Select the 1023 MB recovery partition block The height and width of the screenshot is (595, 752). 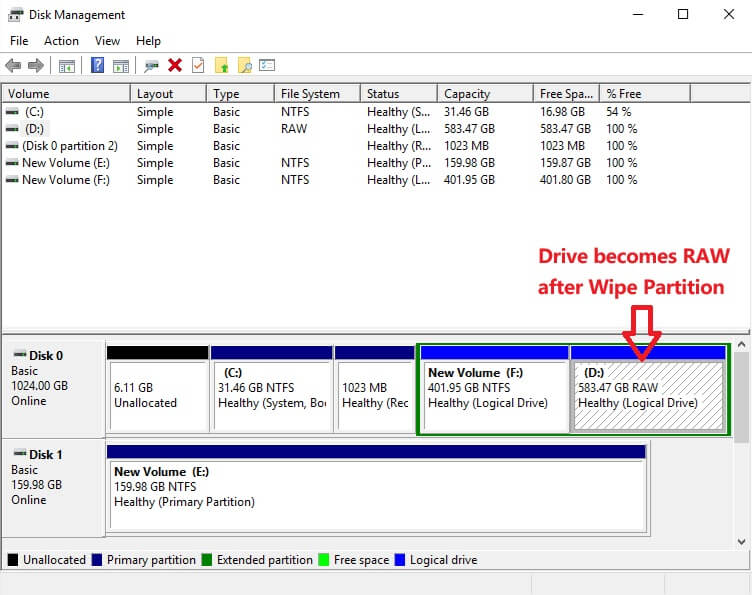pyautogui.click(x=375, y=389)
